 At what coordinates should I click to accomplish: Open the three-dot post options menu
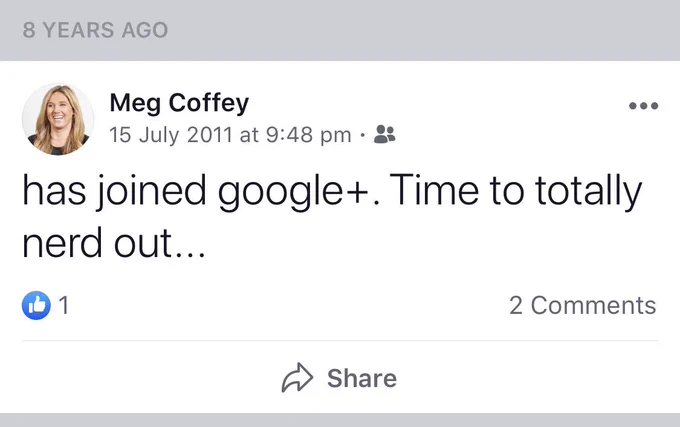(644, 105)
